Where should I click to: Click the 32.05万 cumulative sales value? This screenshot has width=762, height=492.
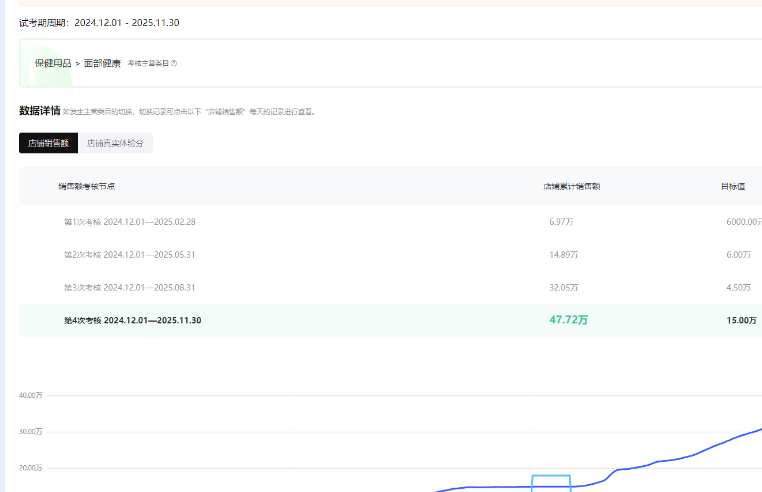point(565,287)
